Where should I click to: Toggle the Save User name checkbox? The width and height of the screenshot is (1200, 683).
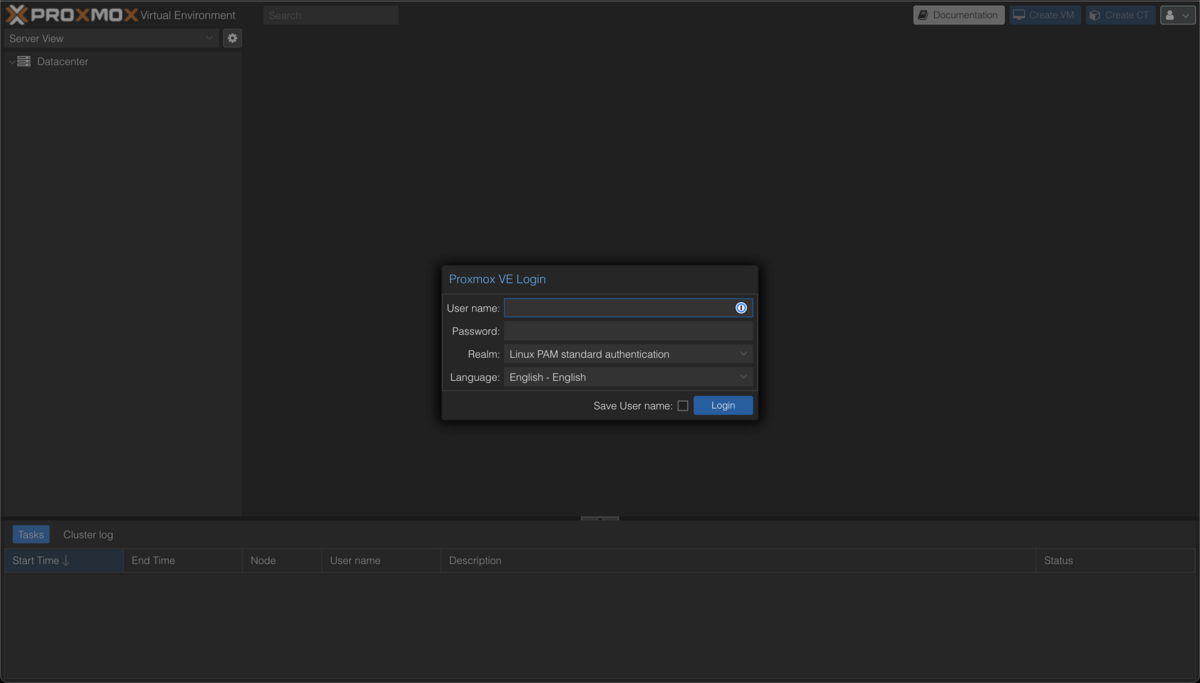683,406
